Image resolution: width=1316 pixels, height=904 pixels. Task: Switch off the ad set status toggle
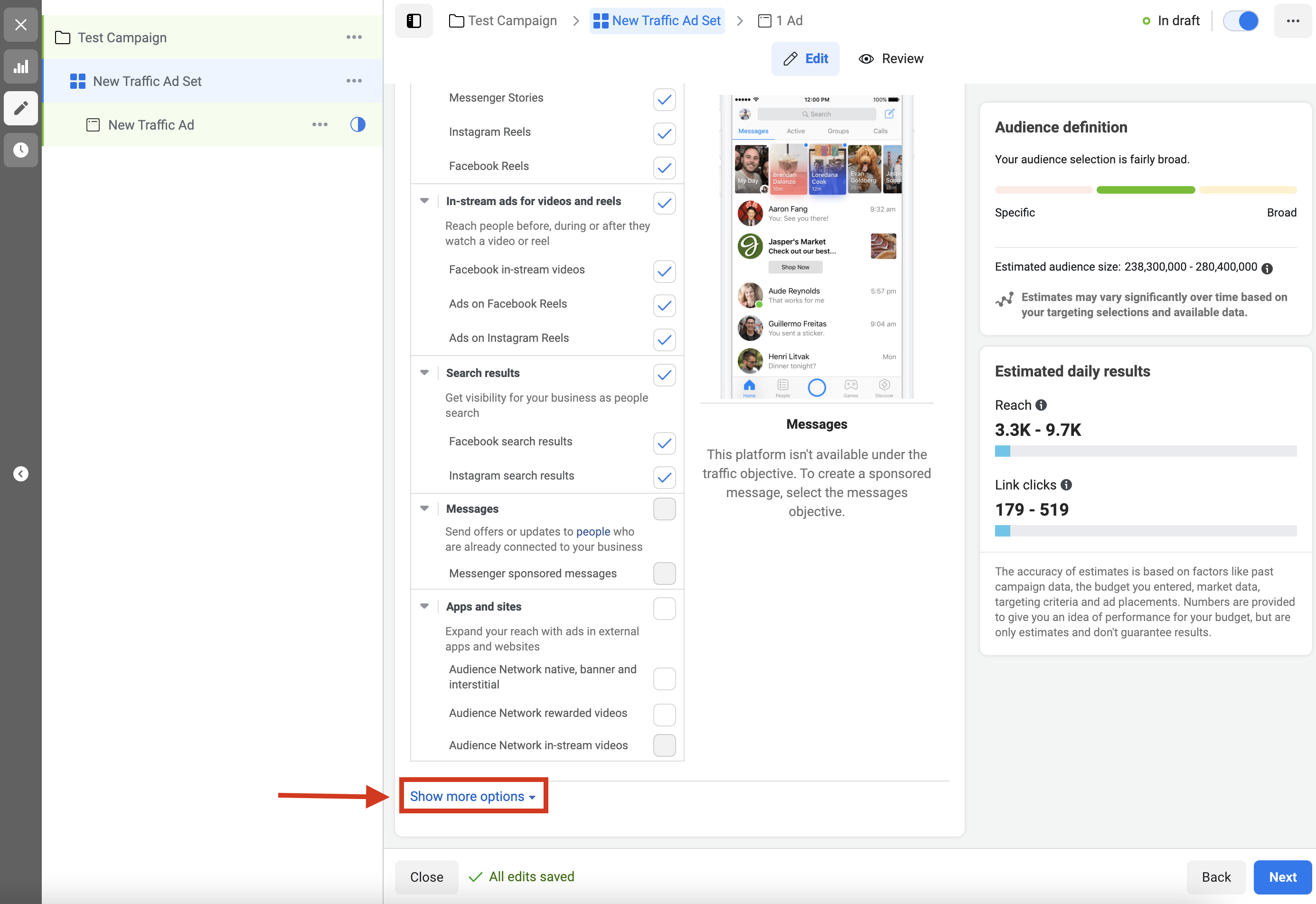pos(1241,21)
